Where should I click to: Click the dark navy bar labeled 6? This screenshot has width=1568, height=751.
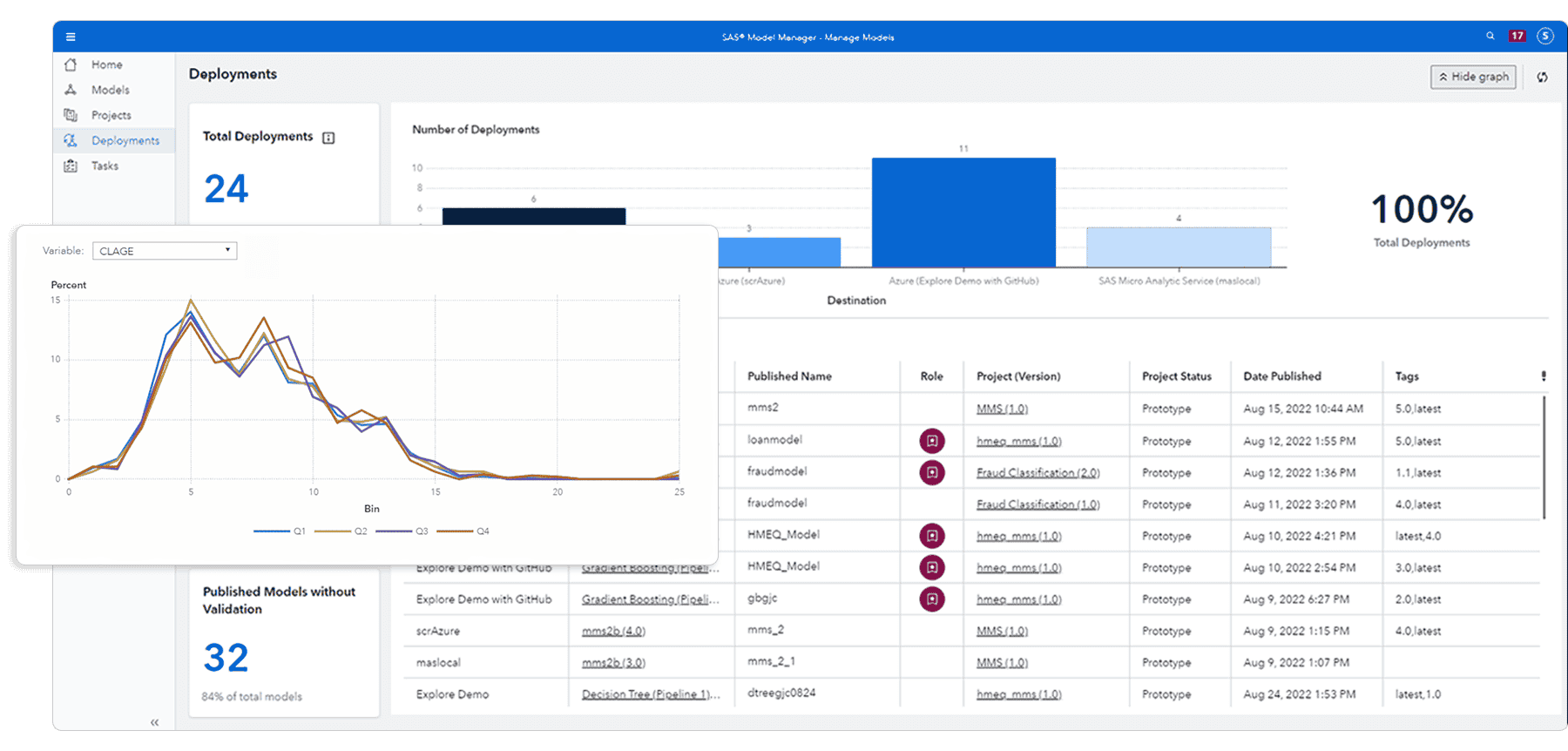[534, 216]
